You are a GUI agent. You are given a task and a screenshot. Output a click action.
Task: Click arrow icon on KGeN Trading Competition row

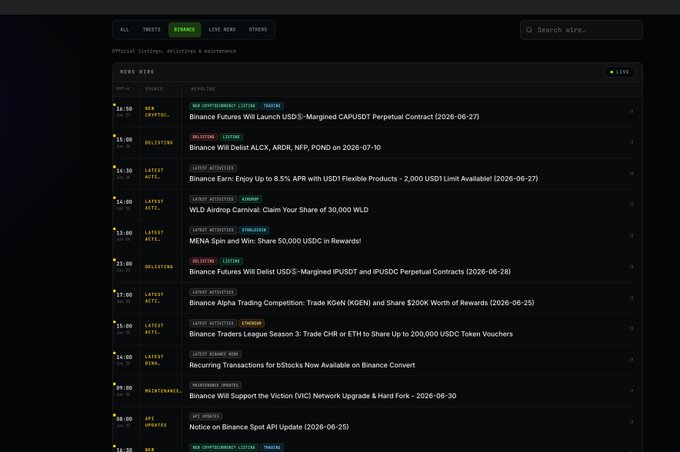(631, 298)
